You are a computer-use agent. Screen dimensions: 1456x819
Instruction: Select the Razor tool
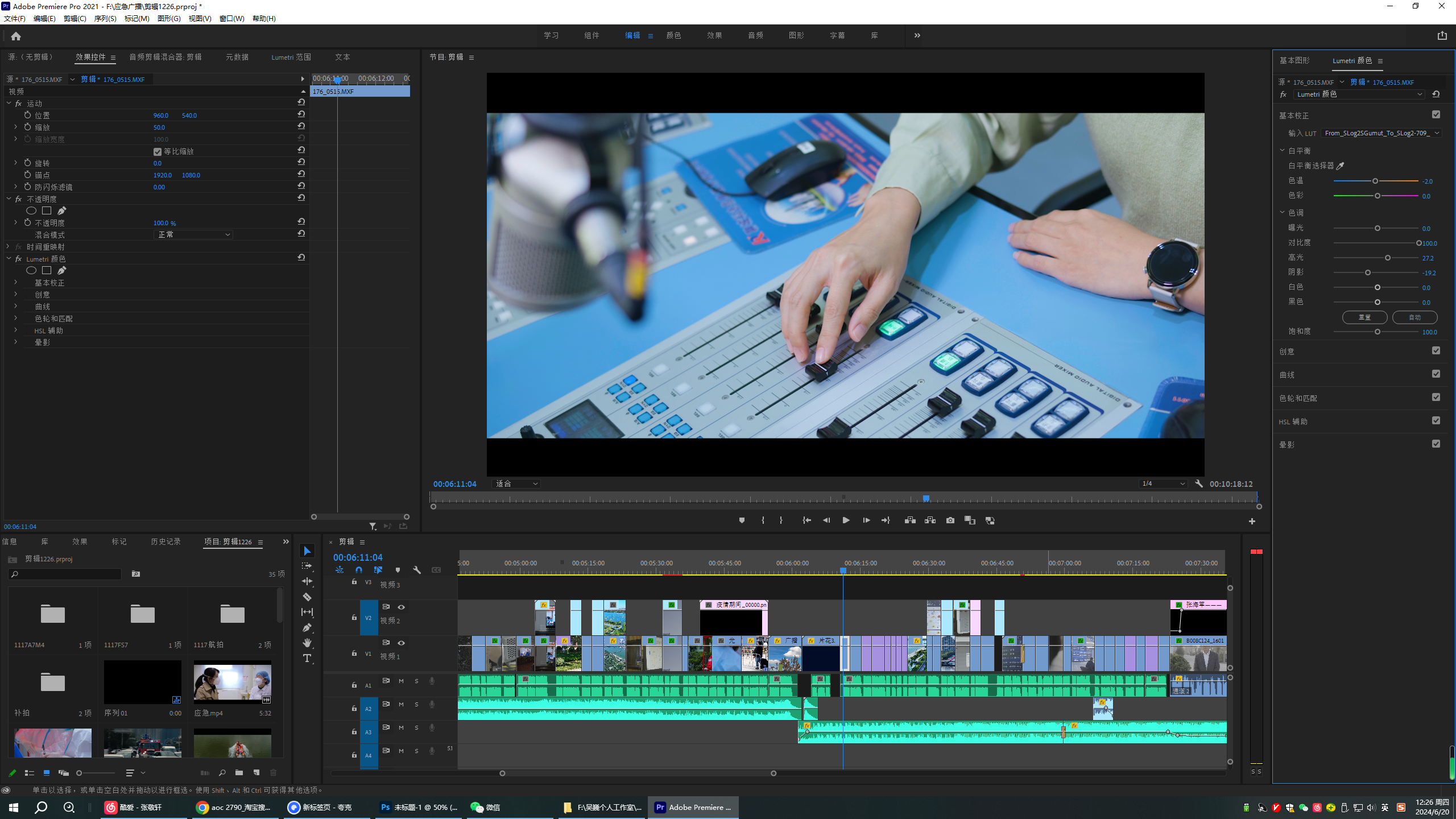click(x=307, y=597)
